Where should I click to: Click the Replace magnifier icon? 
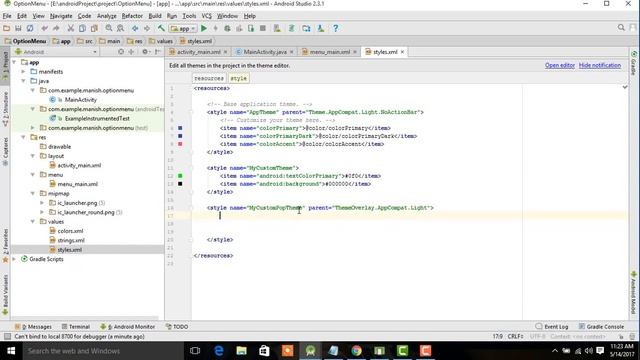120,28
